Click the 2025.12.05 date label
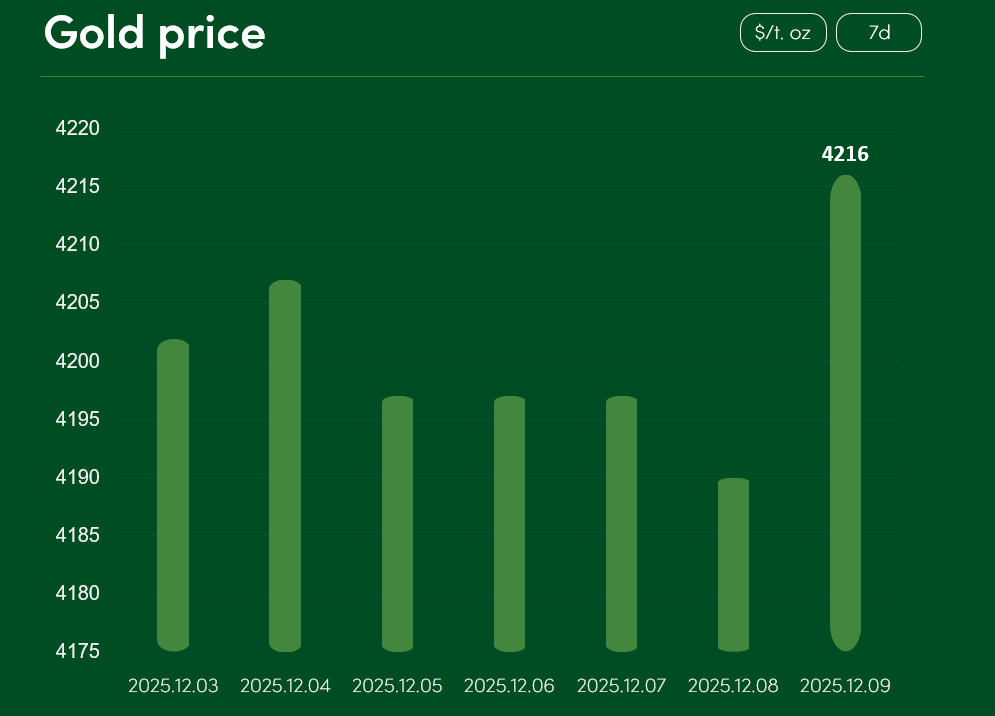This screenshot has height=716, width=995. 397,686
